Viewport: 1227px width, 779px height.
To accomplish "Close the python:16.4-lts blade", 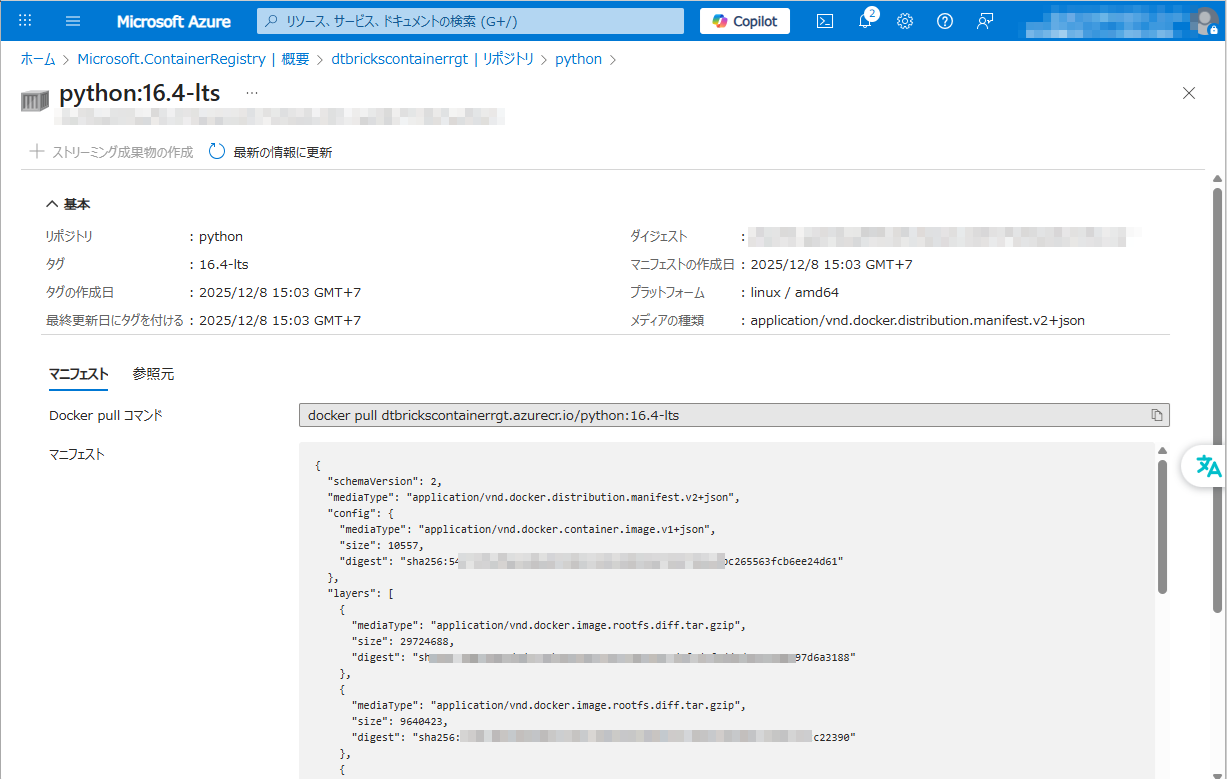I will (1189, 93).
